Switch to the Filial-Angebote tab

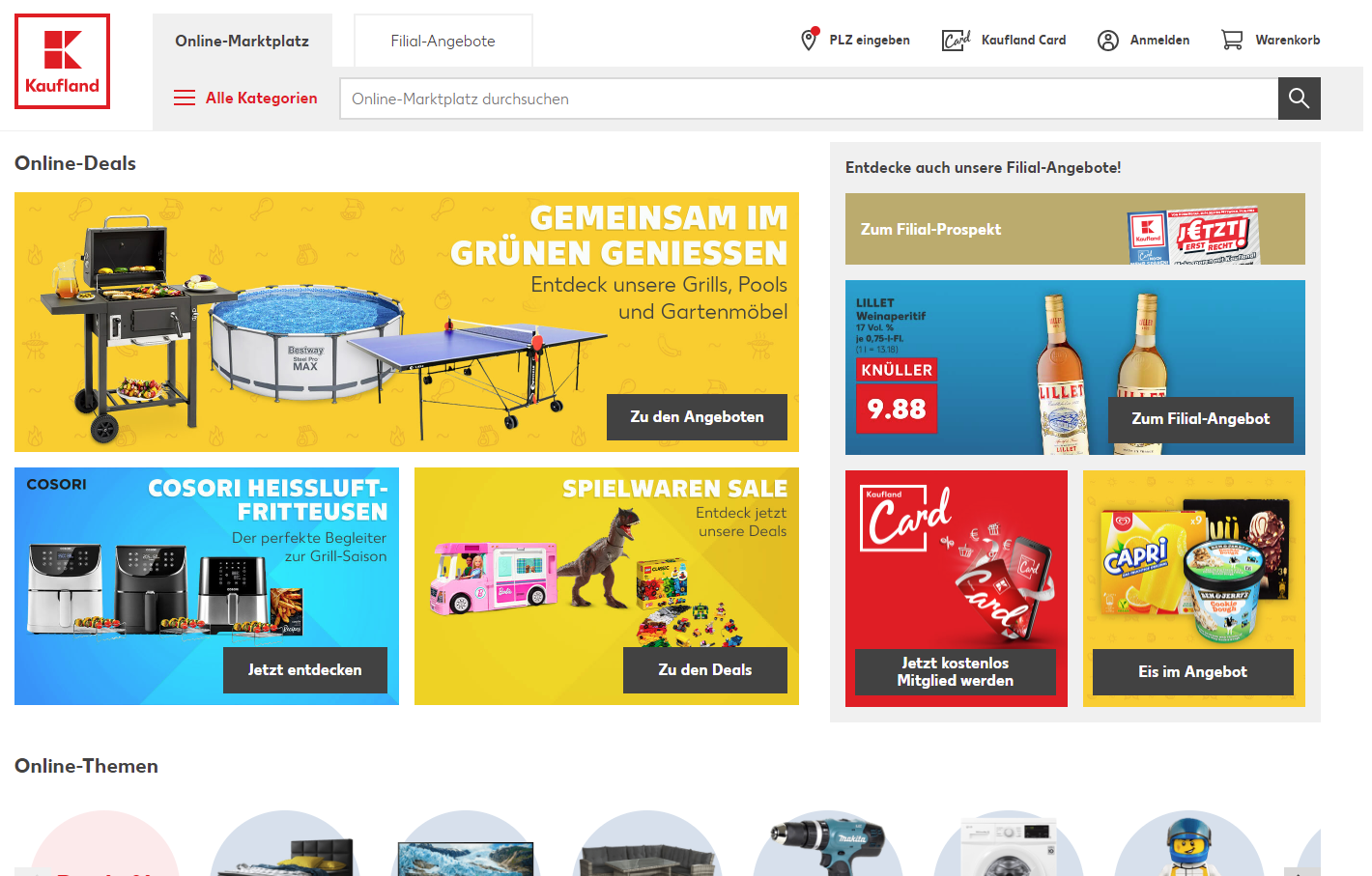click(443, 41)
